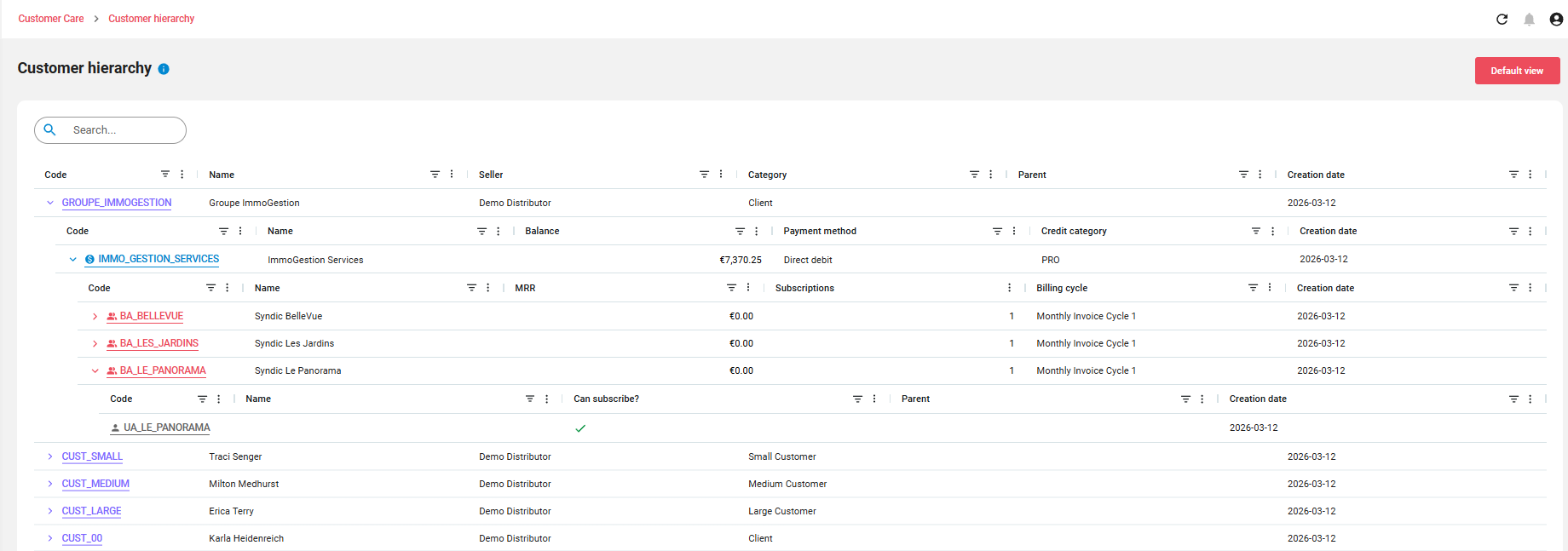Filter the Balance column
This screenshot has width=1568, height=551.
740,231
